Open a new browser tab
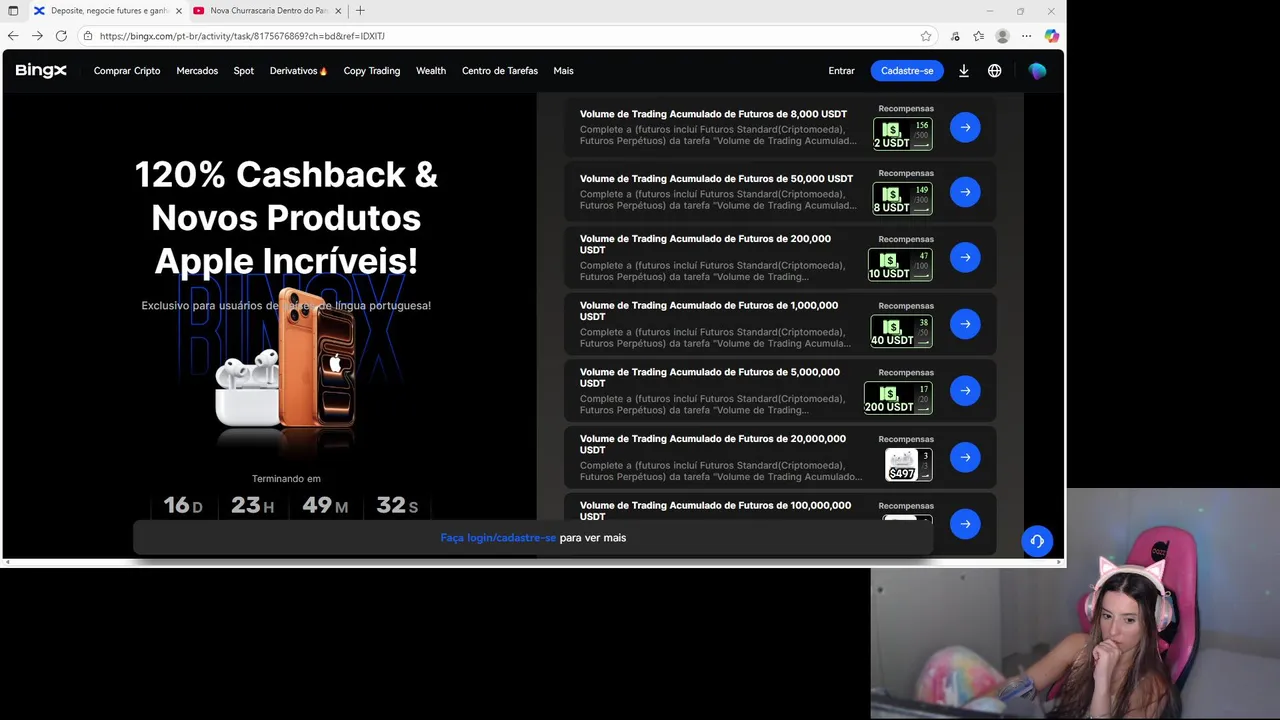Image resolution: width=1280 pixels, height=720 pixels. [x=360, y=11]
